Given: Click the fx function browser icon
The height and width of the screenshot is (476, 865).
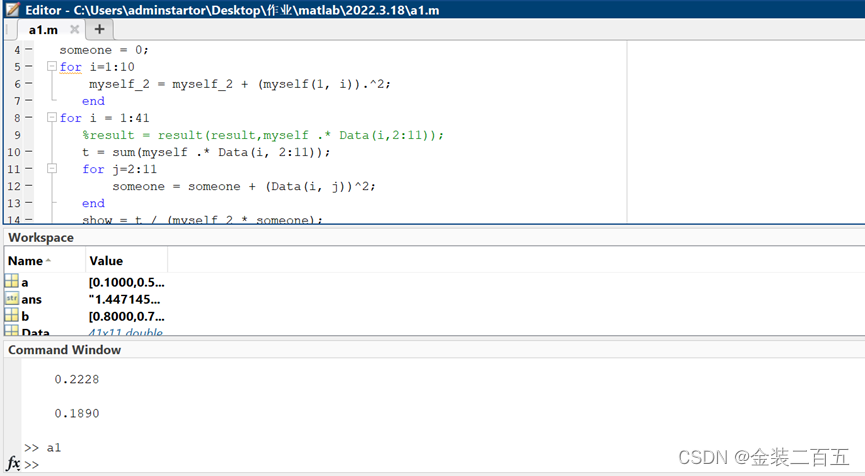Looking at the screenshot, I should (13, 463).
